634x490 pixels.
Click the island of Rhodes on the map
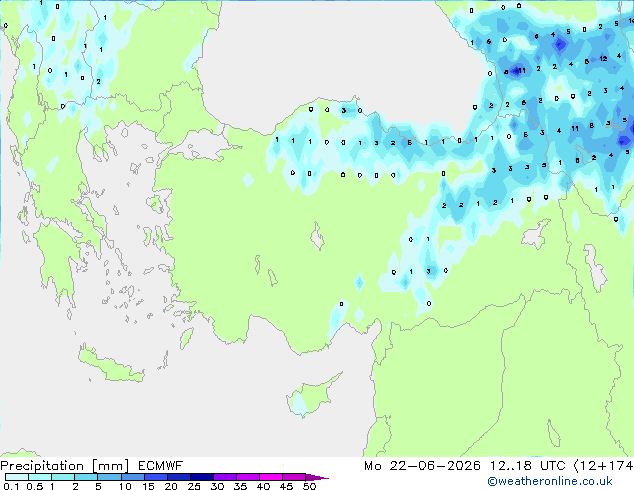(186, 338)
